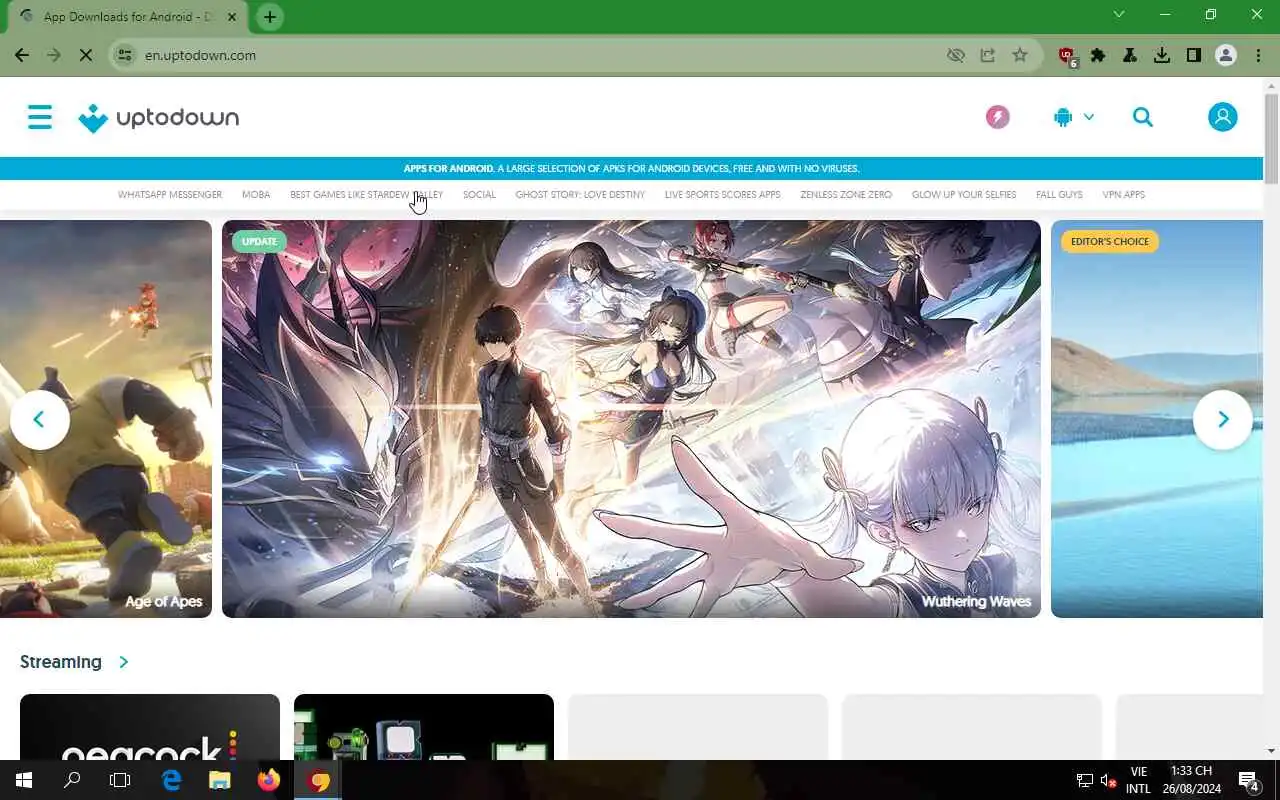Open the pink lightning turbo icon
The image size is (1280, 800).
[997, 117]
